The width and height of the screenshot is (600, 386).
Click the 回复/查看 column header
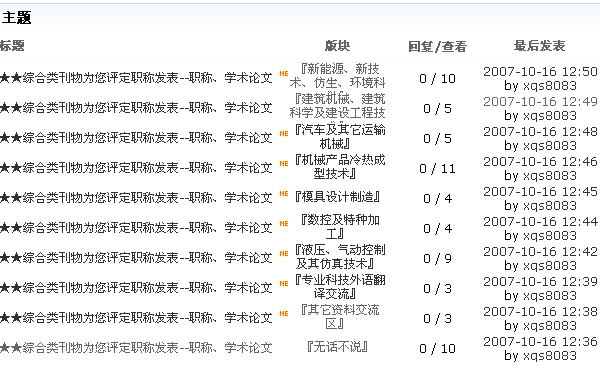coord(437,46)
